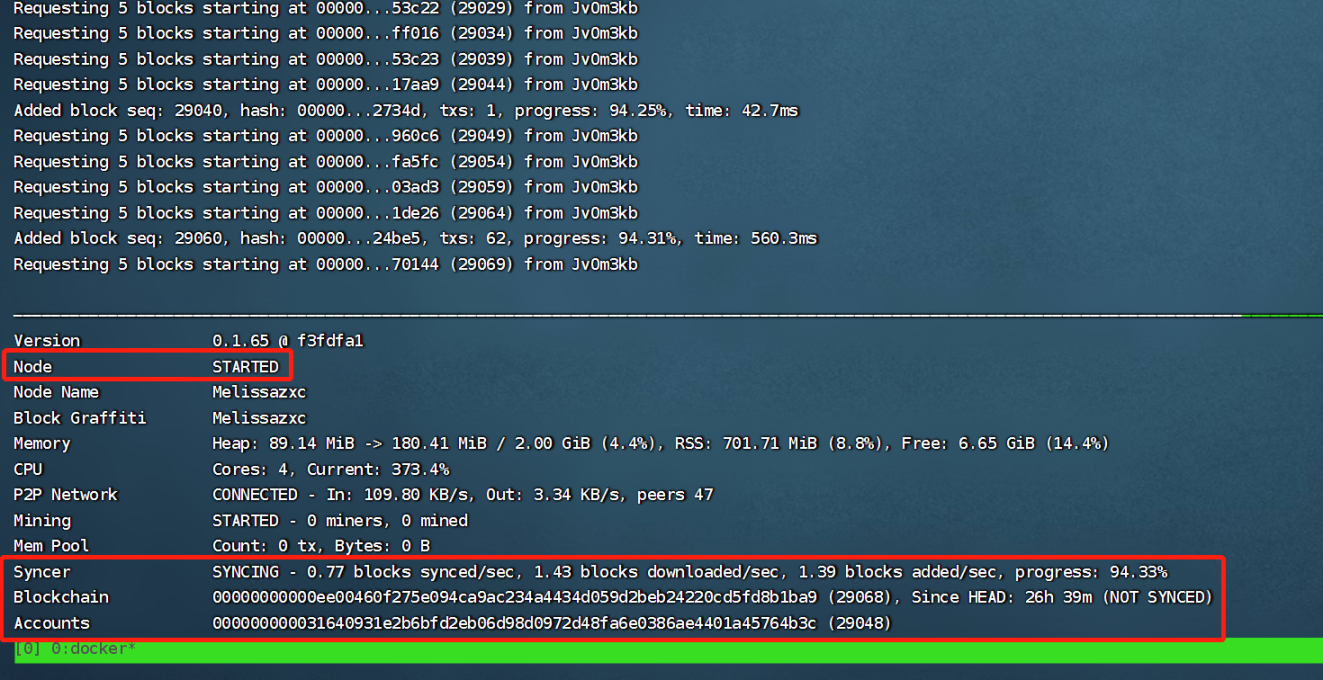Click the P2P Network CONNECTED status

[255, 495]
